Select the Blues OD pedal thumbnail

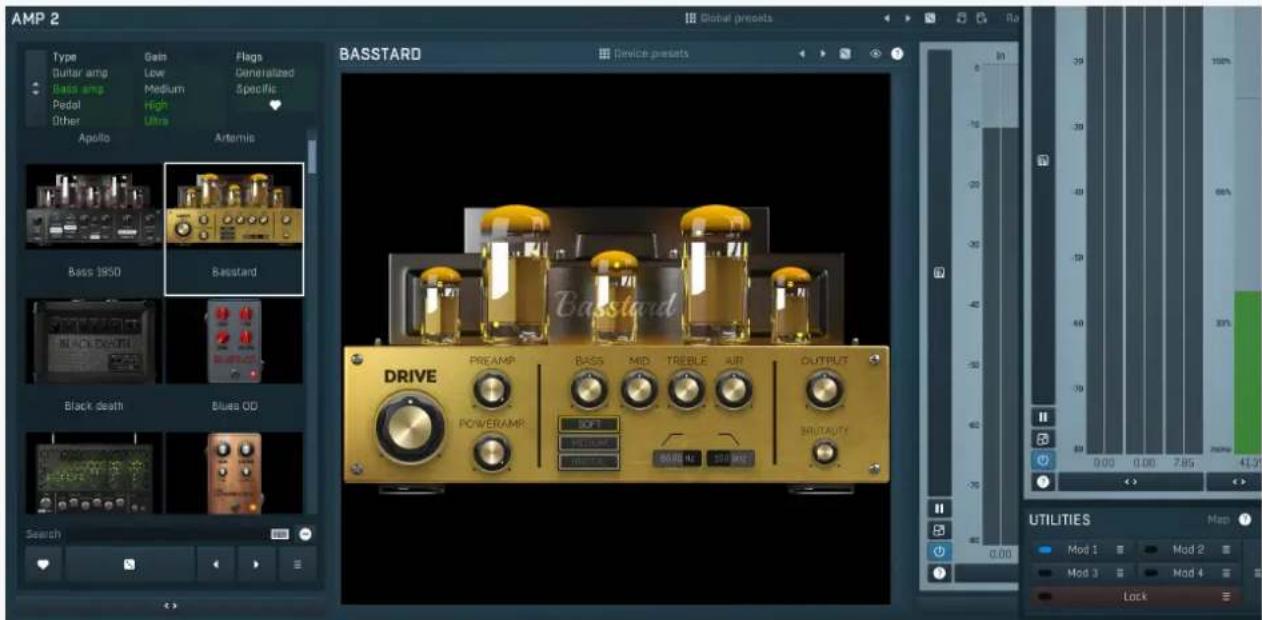[x=234, y=342]
